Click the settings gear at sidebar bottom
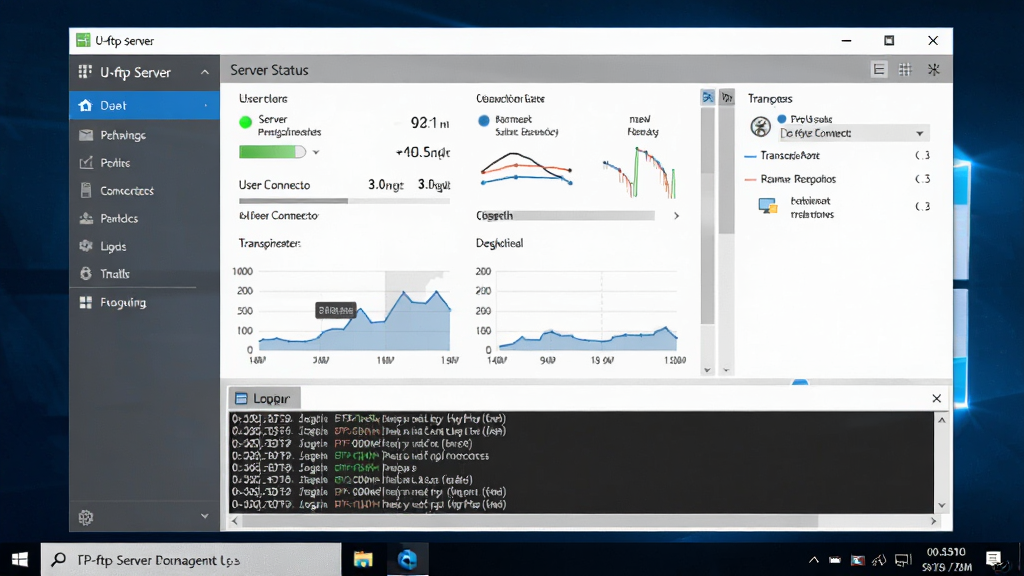1024x576 pixels. (86, 517)
